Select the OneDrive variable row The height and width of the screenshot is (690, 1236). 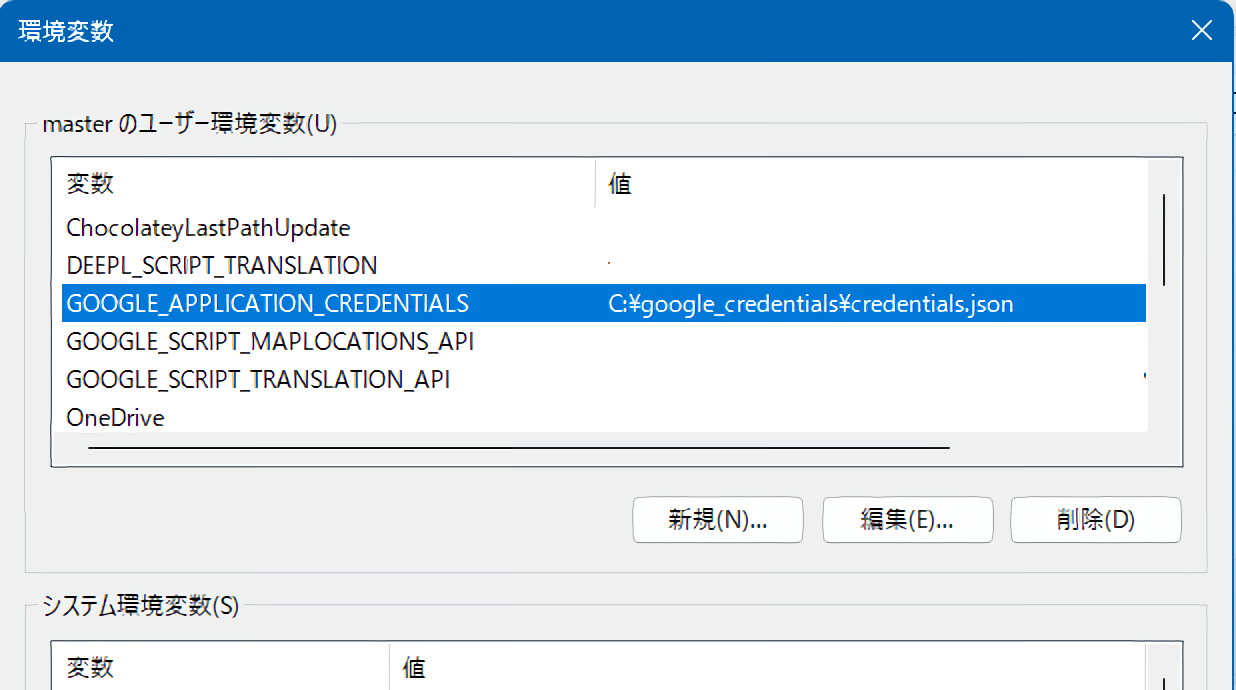[x=115, y=418]
